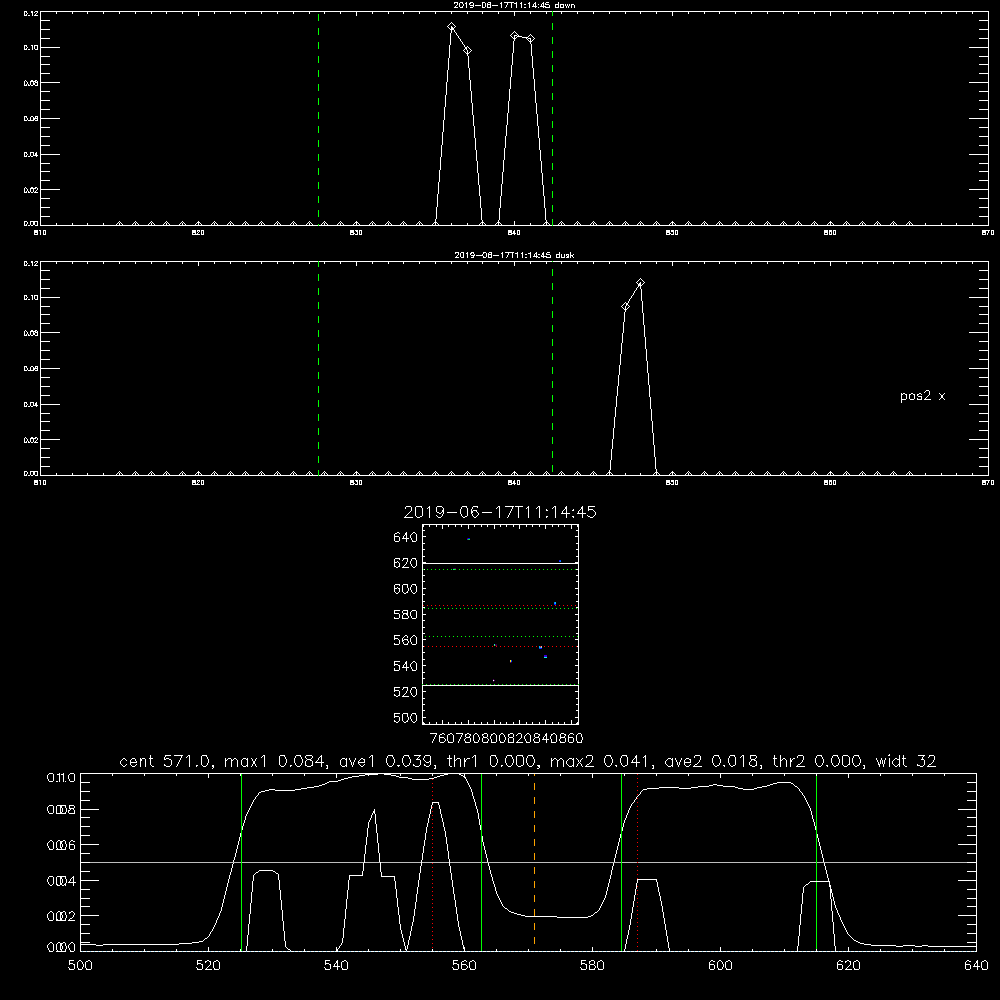Select the diamond marker at 840 in dawn plot
Image resolution: width=1000 pixels, height=1000 pixels.
[x=515, y=36]
